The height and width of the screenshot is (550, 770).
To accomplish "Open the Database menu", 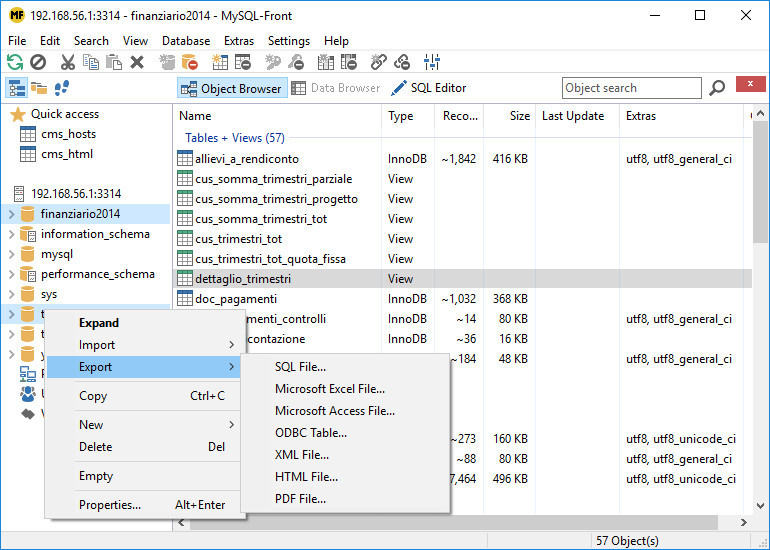I will (186, 41).
